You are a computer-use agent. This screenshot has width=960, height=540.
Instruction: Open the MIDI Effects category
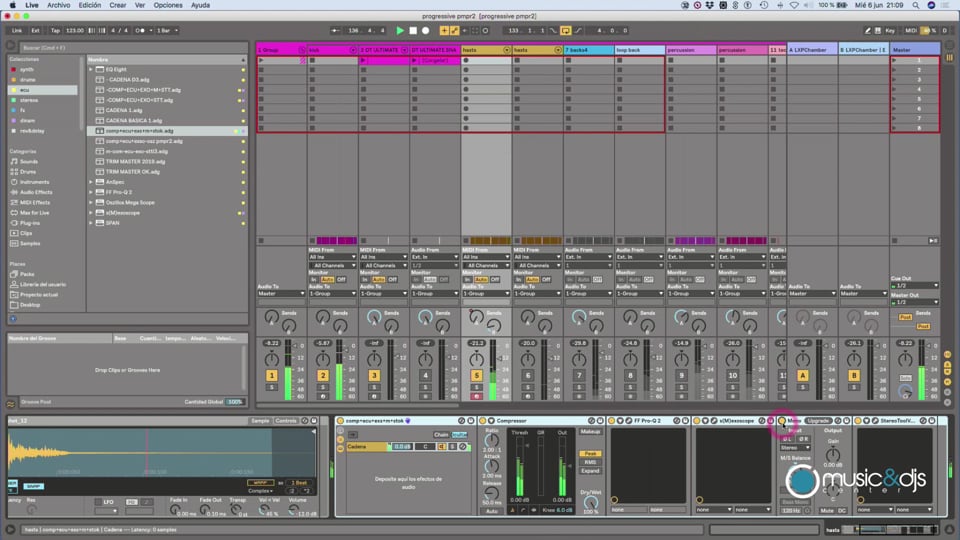point(35,203)
